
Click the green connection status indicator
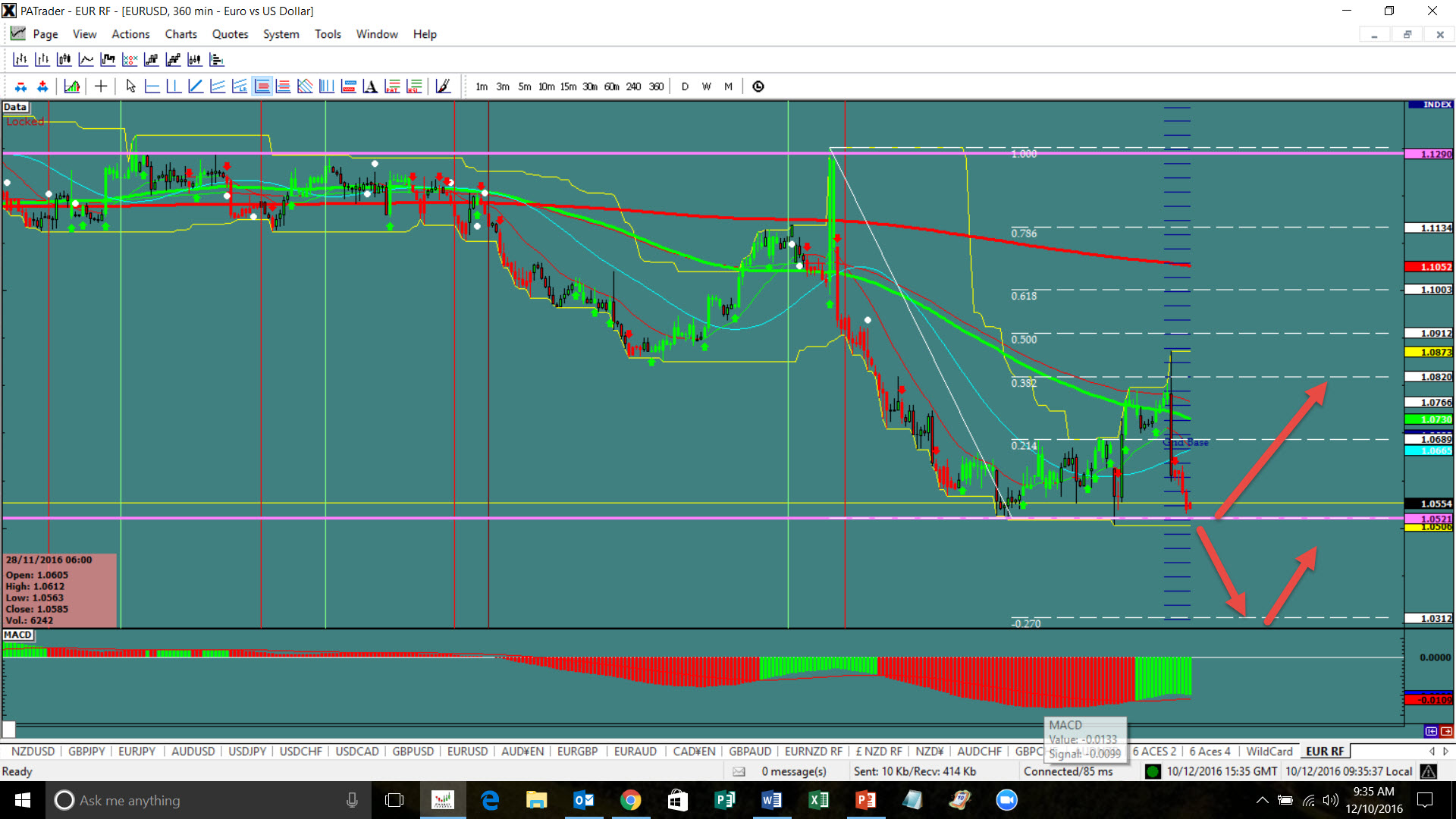[1153, 771]
